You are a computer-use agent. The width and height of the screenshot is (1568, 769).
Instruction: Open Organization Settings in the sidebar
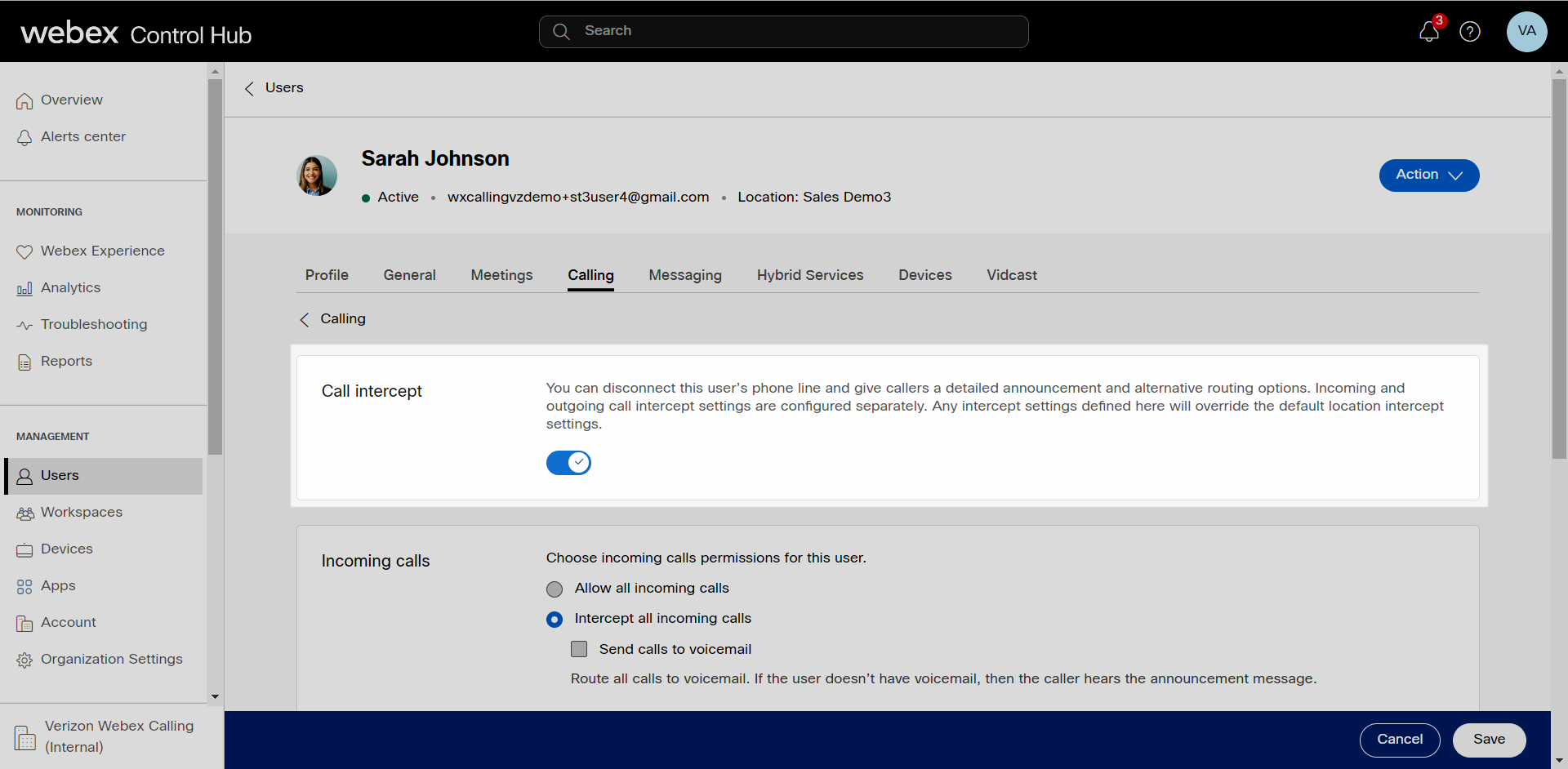[x=111, y=659]
